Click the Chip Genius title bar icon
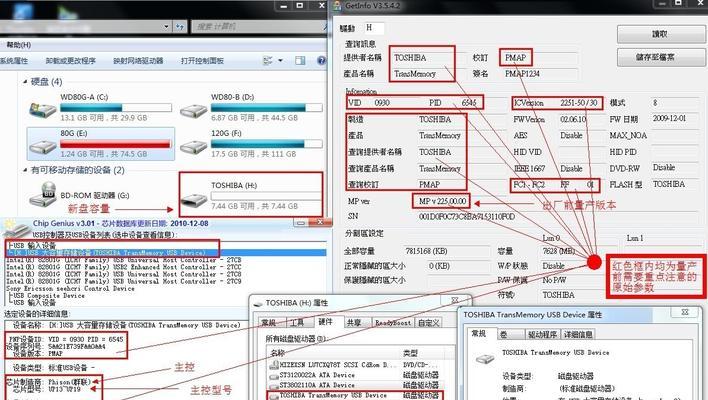Image resolution: width=708 pixels, height=400 pixels. 15,228
